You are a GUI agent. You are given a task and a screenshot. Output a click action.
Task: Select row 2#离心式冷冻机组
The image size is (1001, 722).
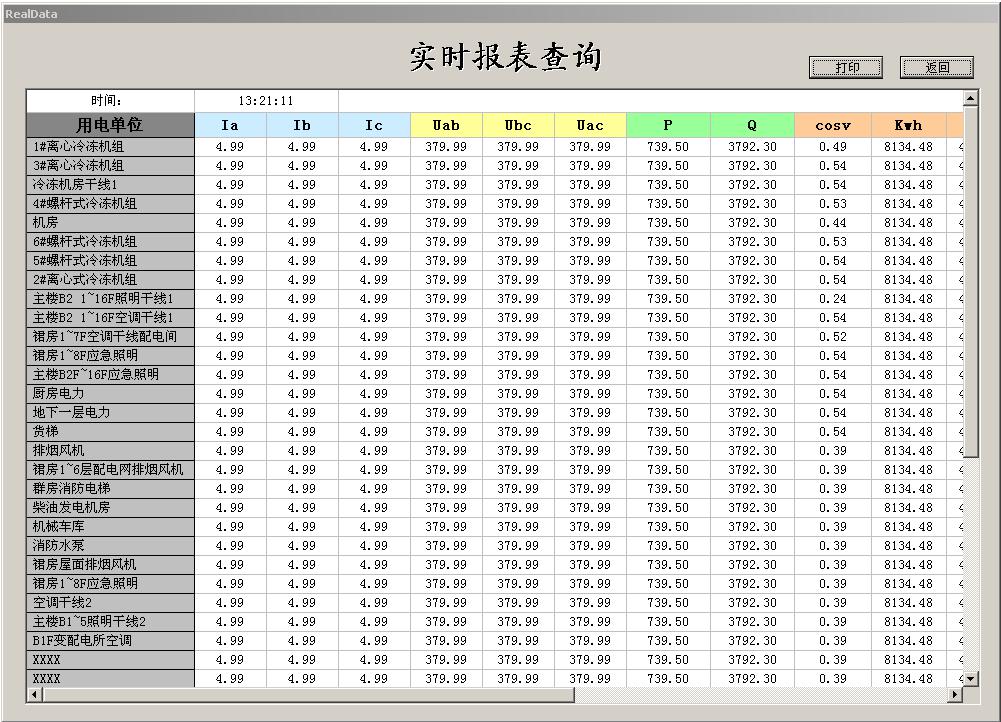click(x=110, y=280)
